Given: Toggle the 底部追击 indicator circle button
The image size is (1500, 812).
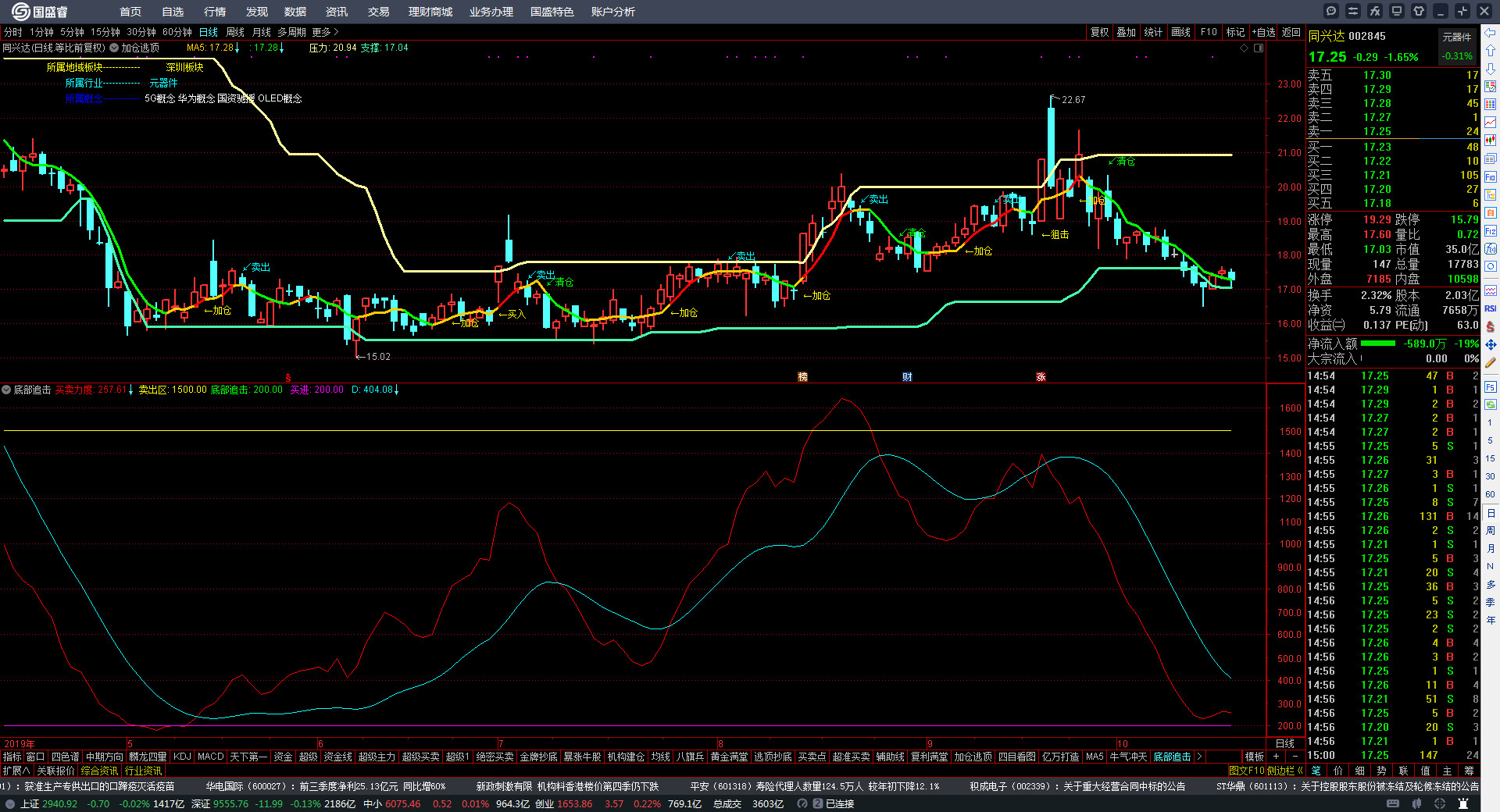Looking at the screenshot, I should pyautogui.click(x=6, y=390).
